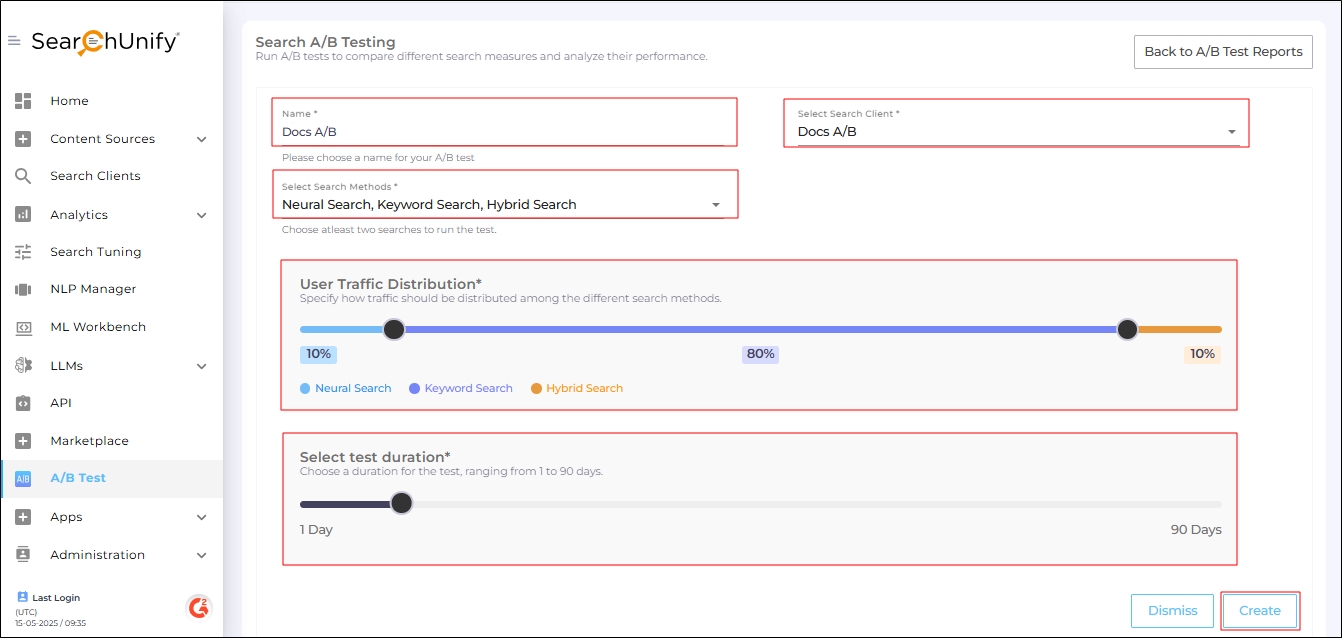1342x638 pixels.
Task: Click the test duration slider handle
Action: pos(401,503)
